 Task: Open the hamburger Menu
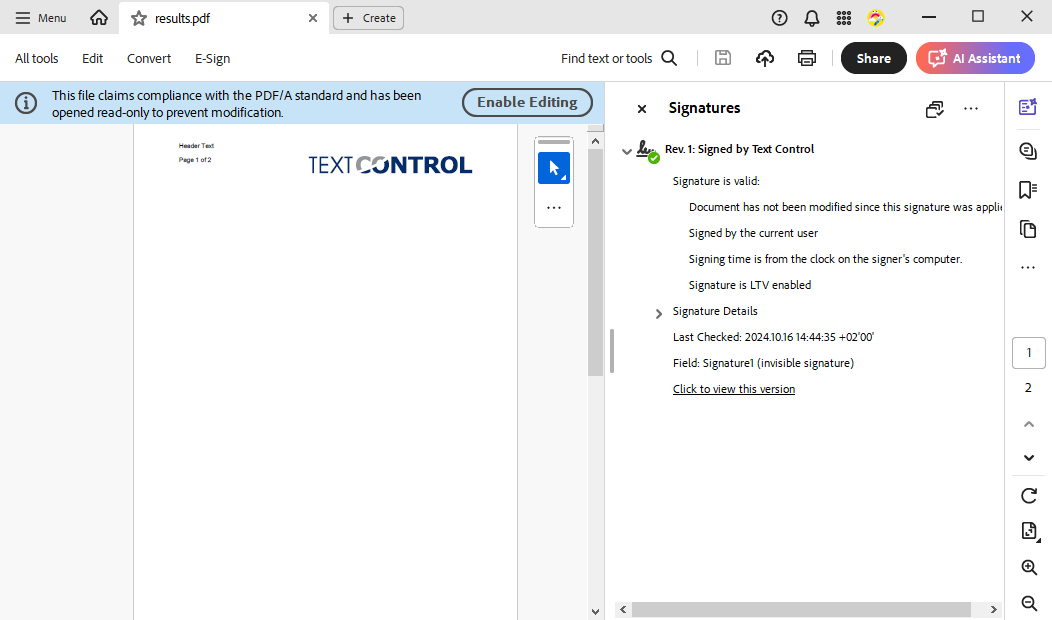coord(41,18)
